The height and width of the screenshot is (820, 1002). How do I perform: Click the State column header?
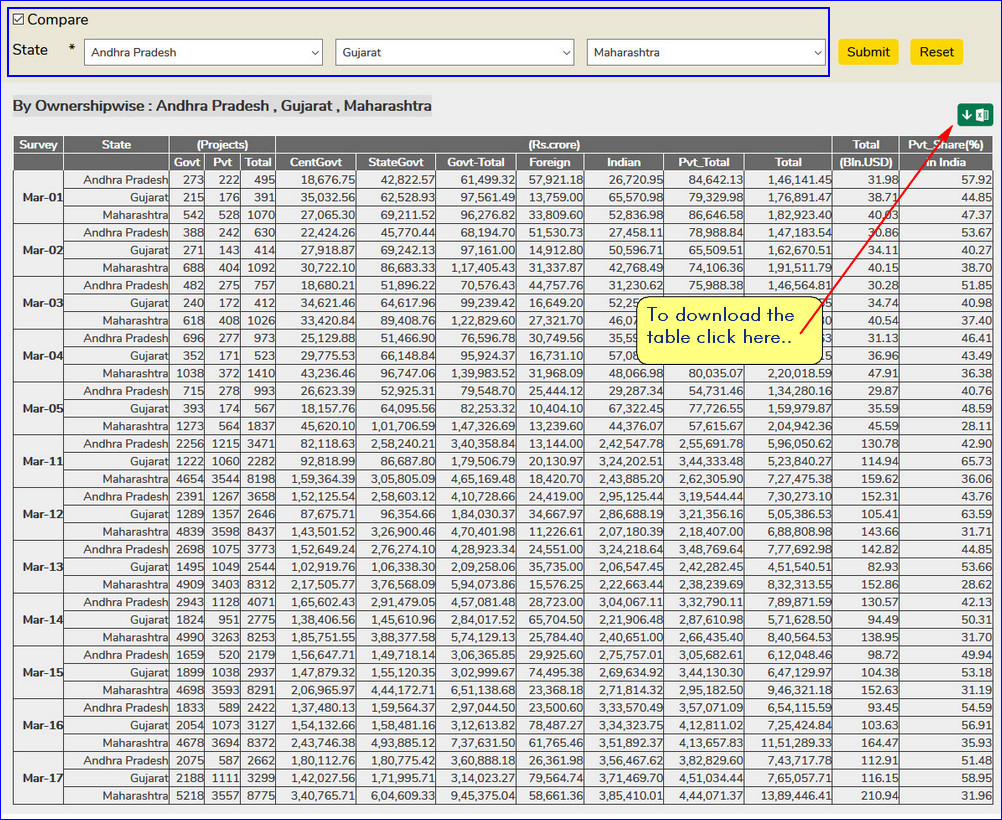coord(116,145)
